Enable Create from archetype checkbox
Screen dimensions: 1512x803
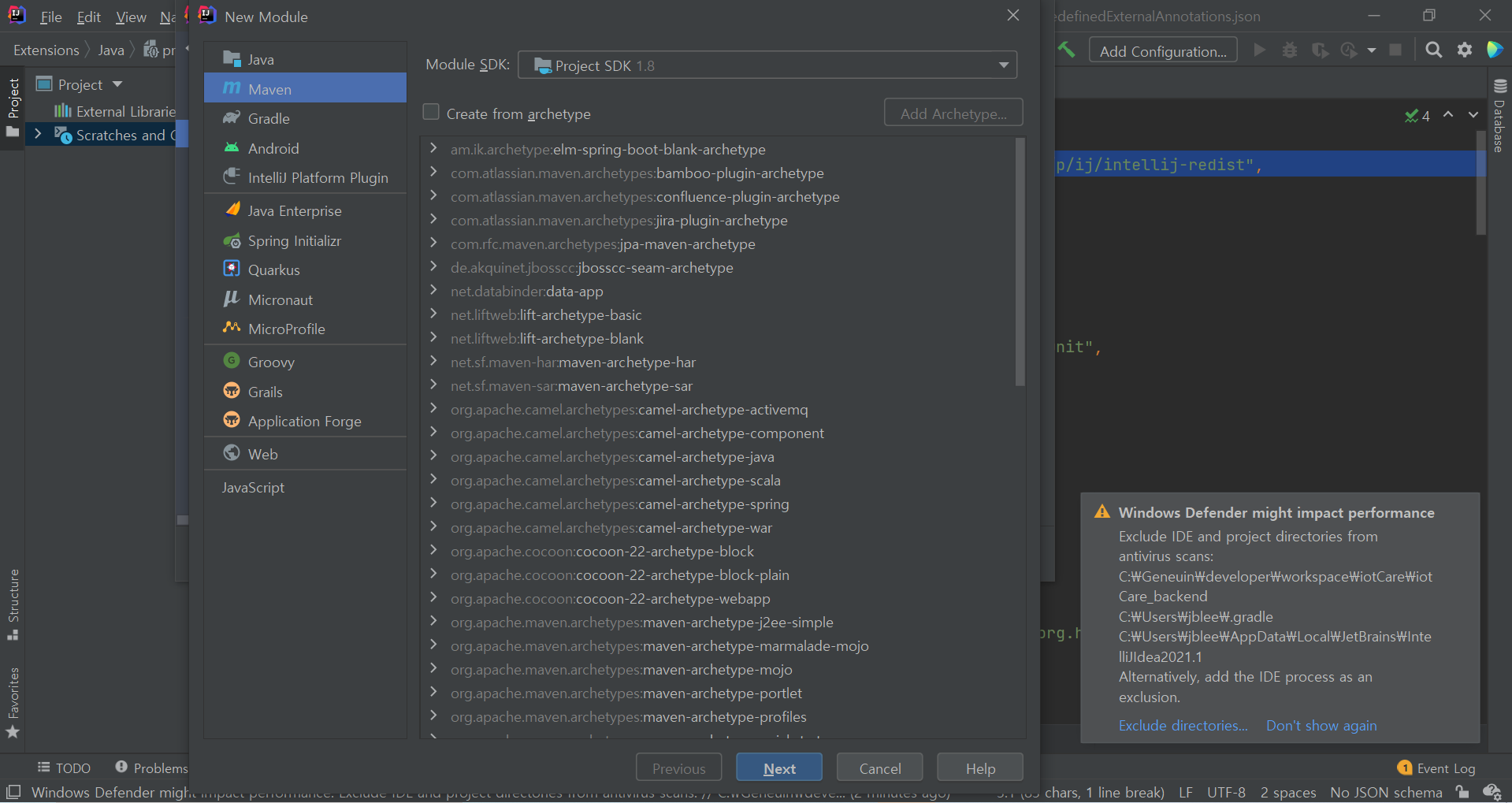coord(431,113)
